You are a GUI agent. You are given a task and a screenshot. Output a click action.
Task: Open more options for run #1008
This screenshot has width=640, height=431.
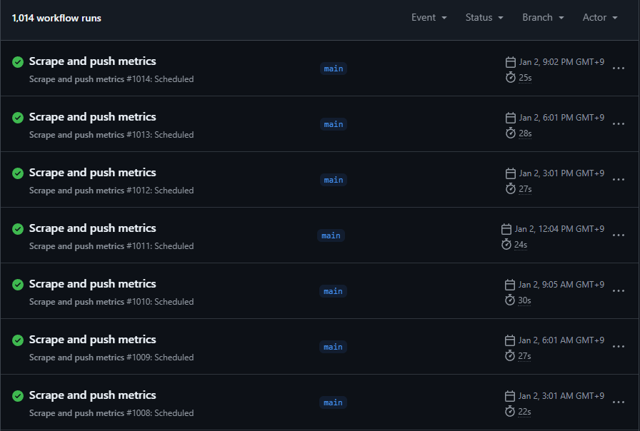(x=619, y=403)
